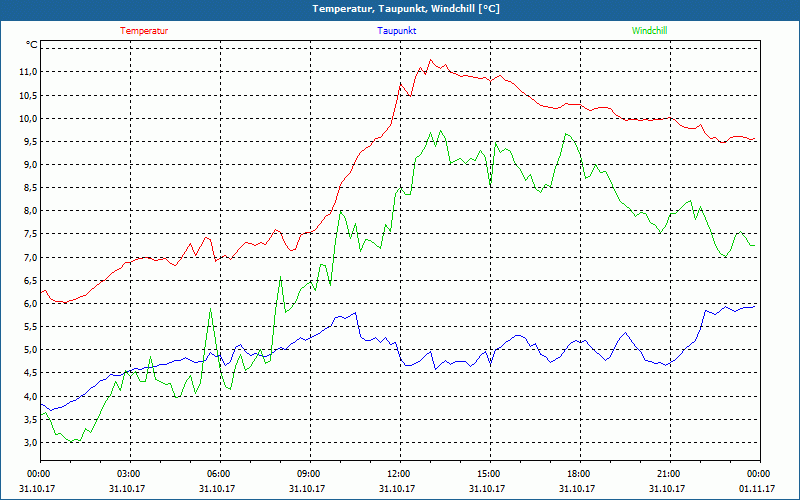Viewport: 800px width, 500px height.
Task: Click the 9,0 y-axis value
Action: tap(30, 165)
